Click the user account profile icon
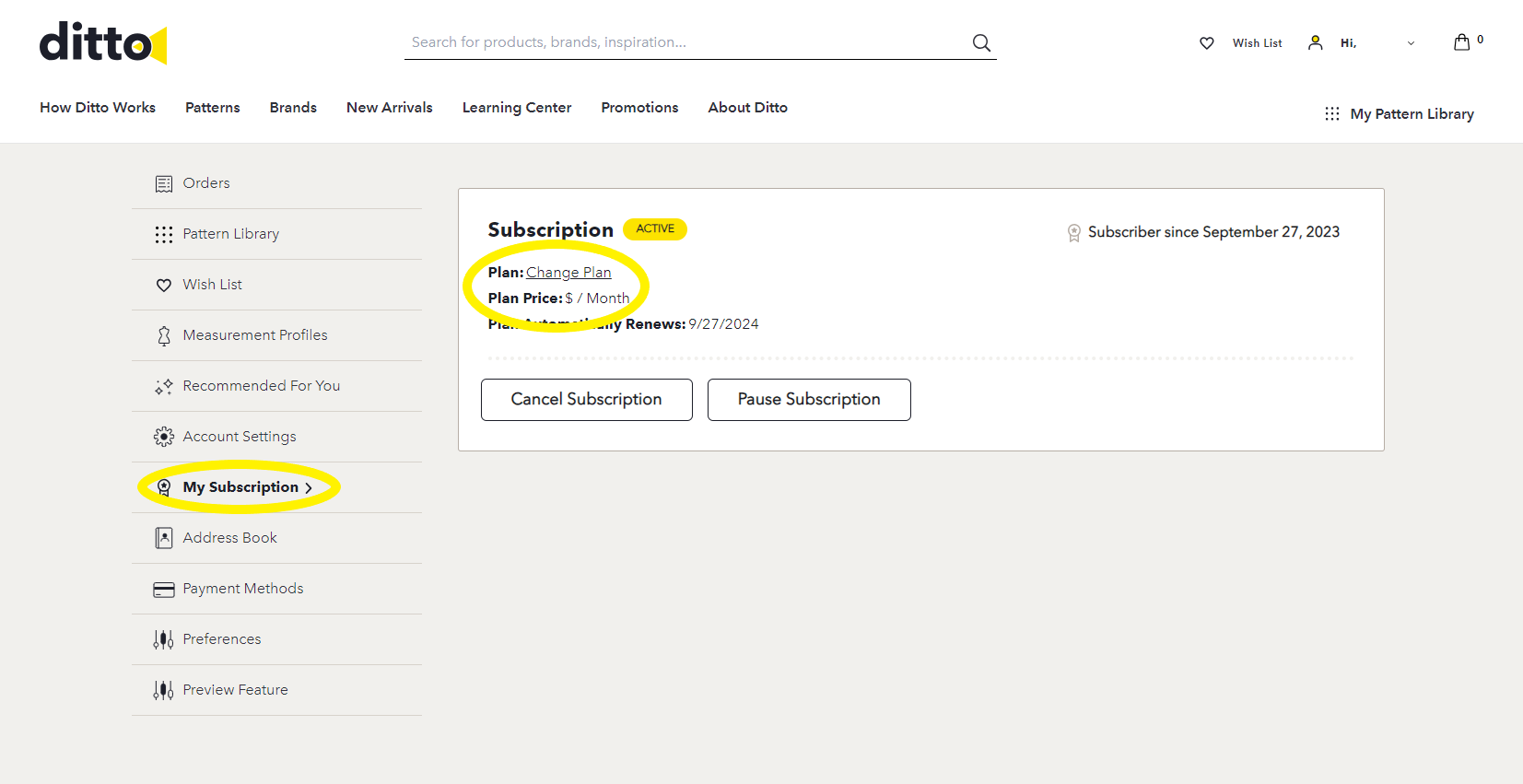The height and width of the screenshot is (784, 1523). (1315, 43)
